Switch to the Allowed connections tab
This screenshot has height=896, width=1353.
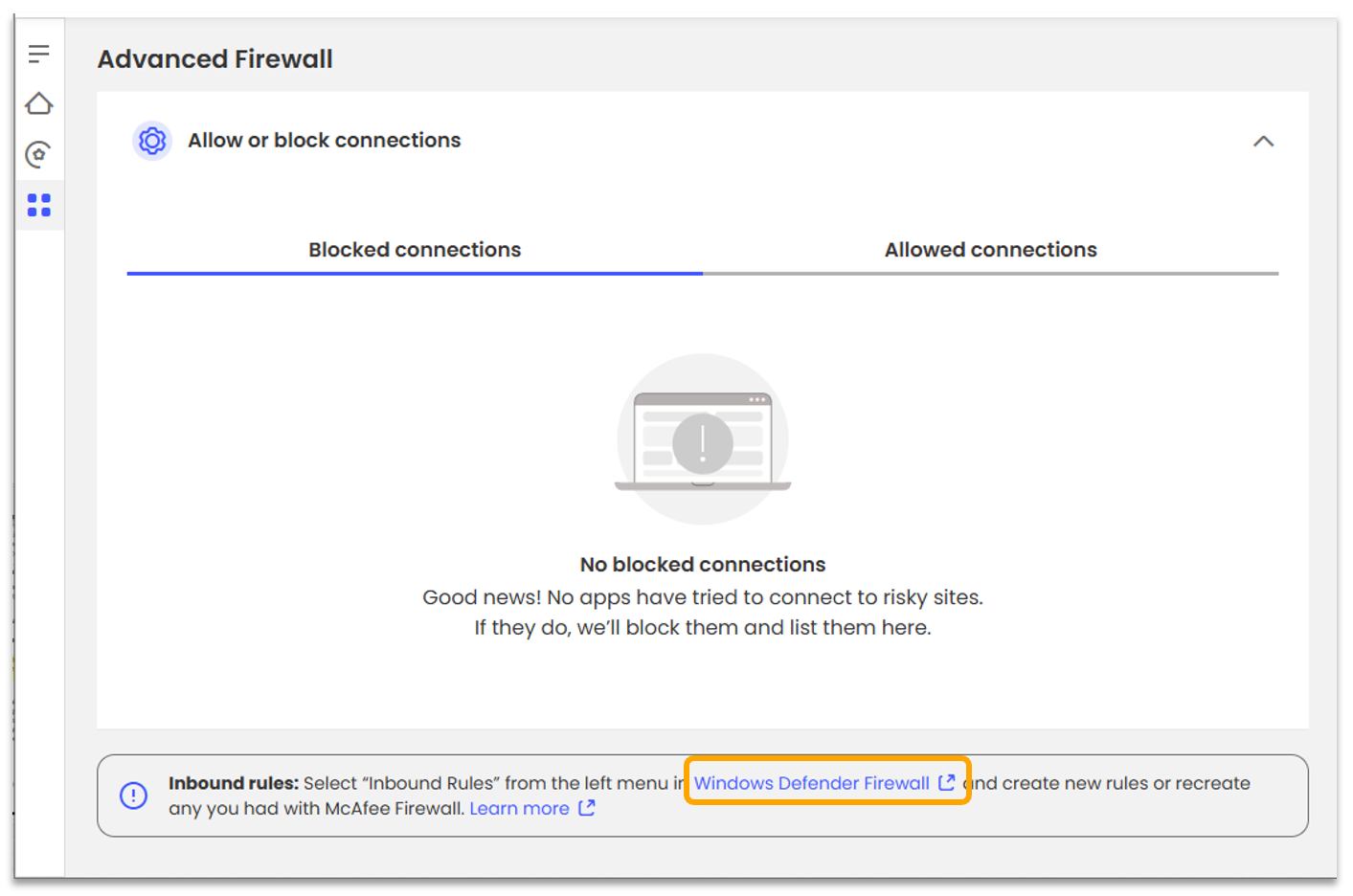[990, 250]
